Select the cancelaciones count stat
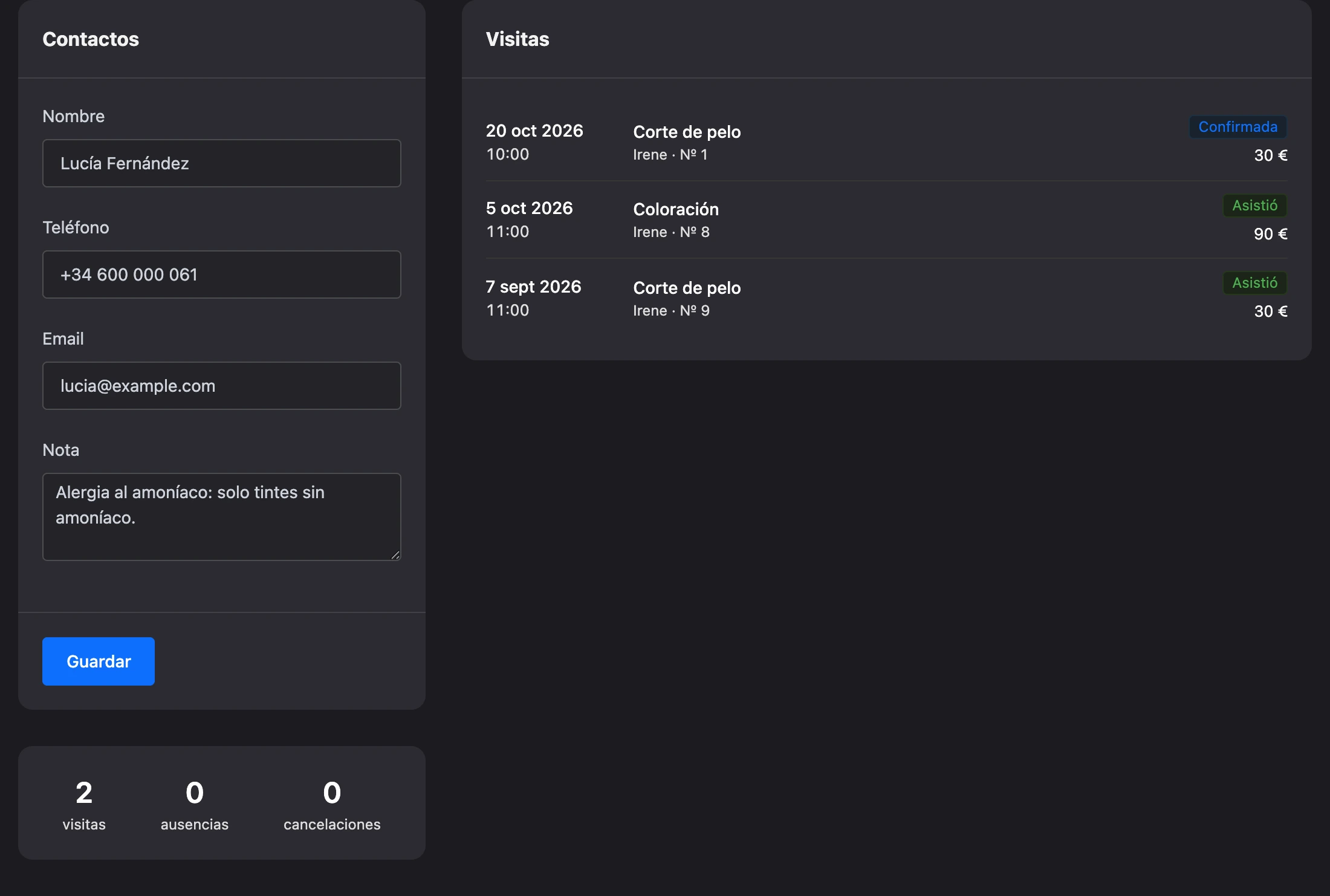The width and height of the screenshot is (1330, 896). [332, 804]
